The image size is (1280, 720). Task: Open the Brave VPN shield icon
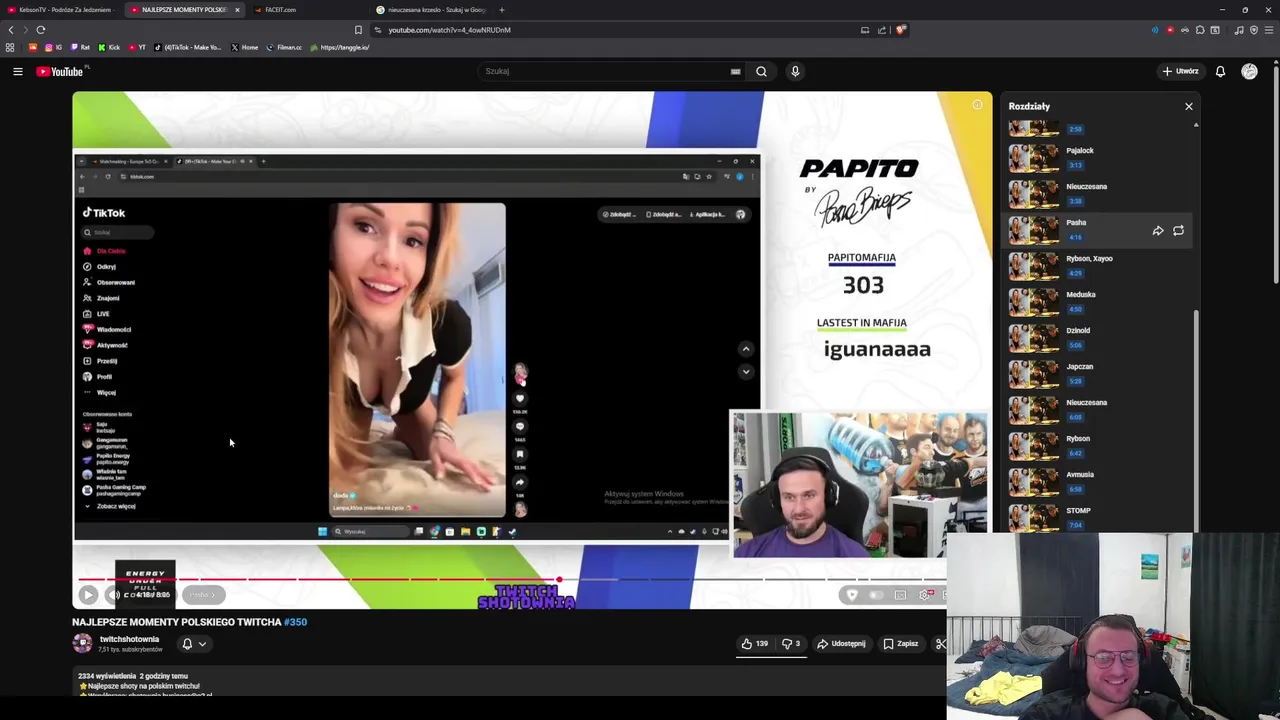coord(1254,30)
